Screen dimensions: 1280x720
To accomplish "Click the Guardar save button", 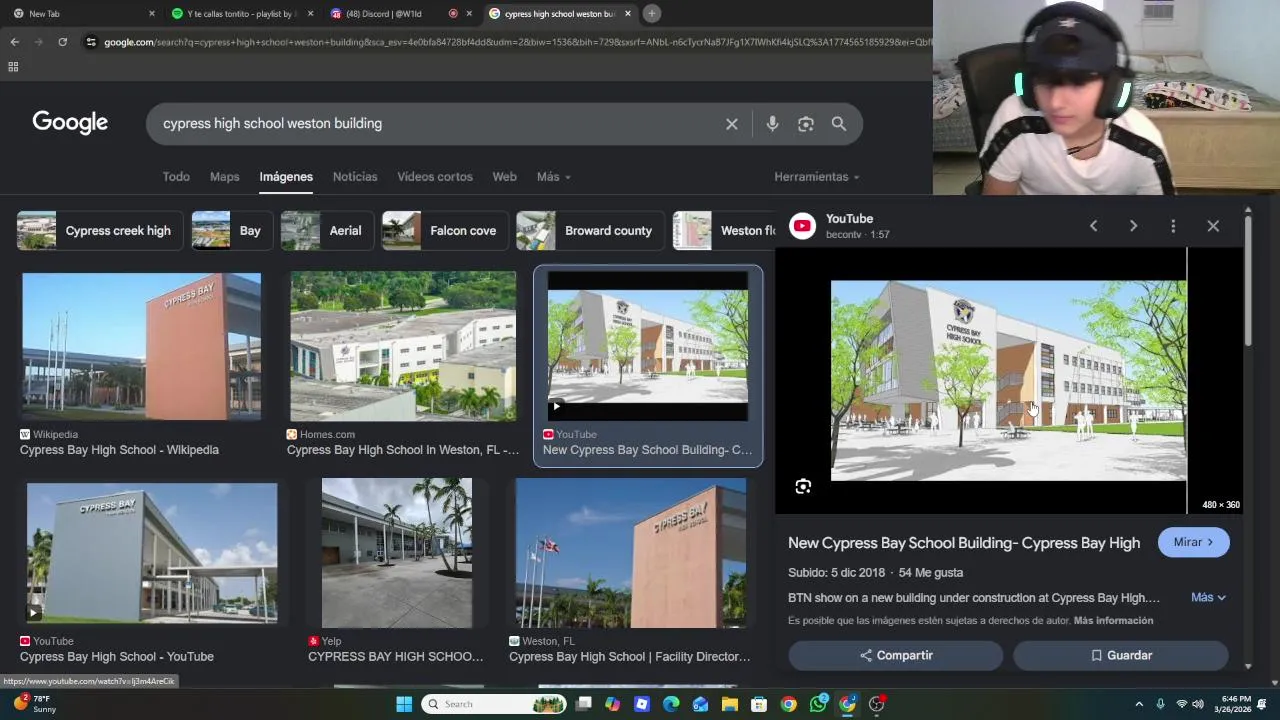I will (1120, 655).
